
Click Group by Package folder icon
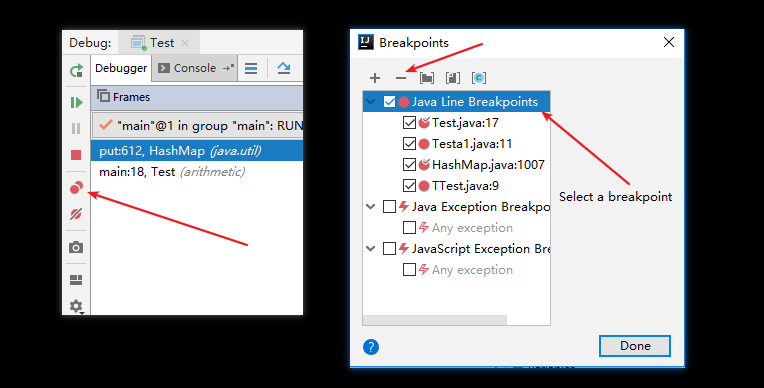coord(427,78)
